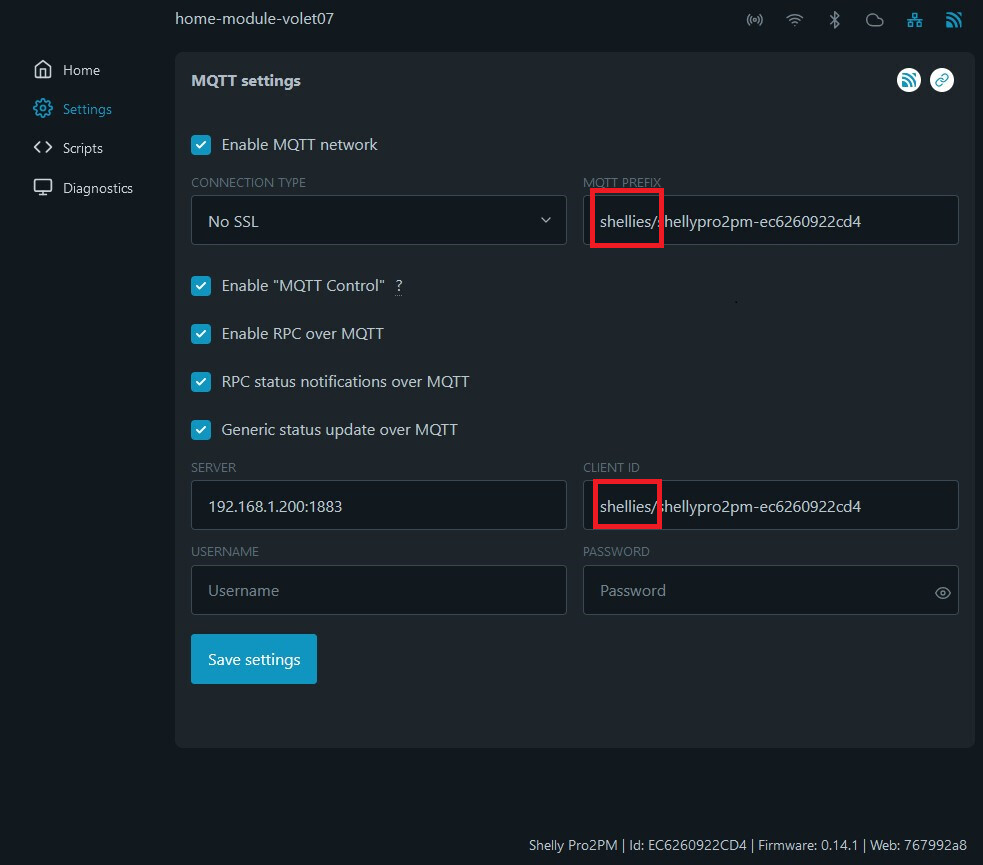Click the access point icon in top bar
This screenshot has height=865, width=983.
[754, 19]
